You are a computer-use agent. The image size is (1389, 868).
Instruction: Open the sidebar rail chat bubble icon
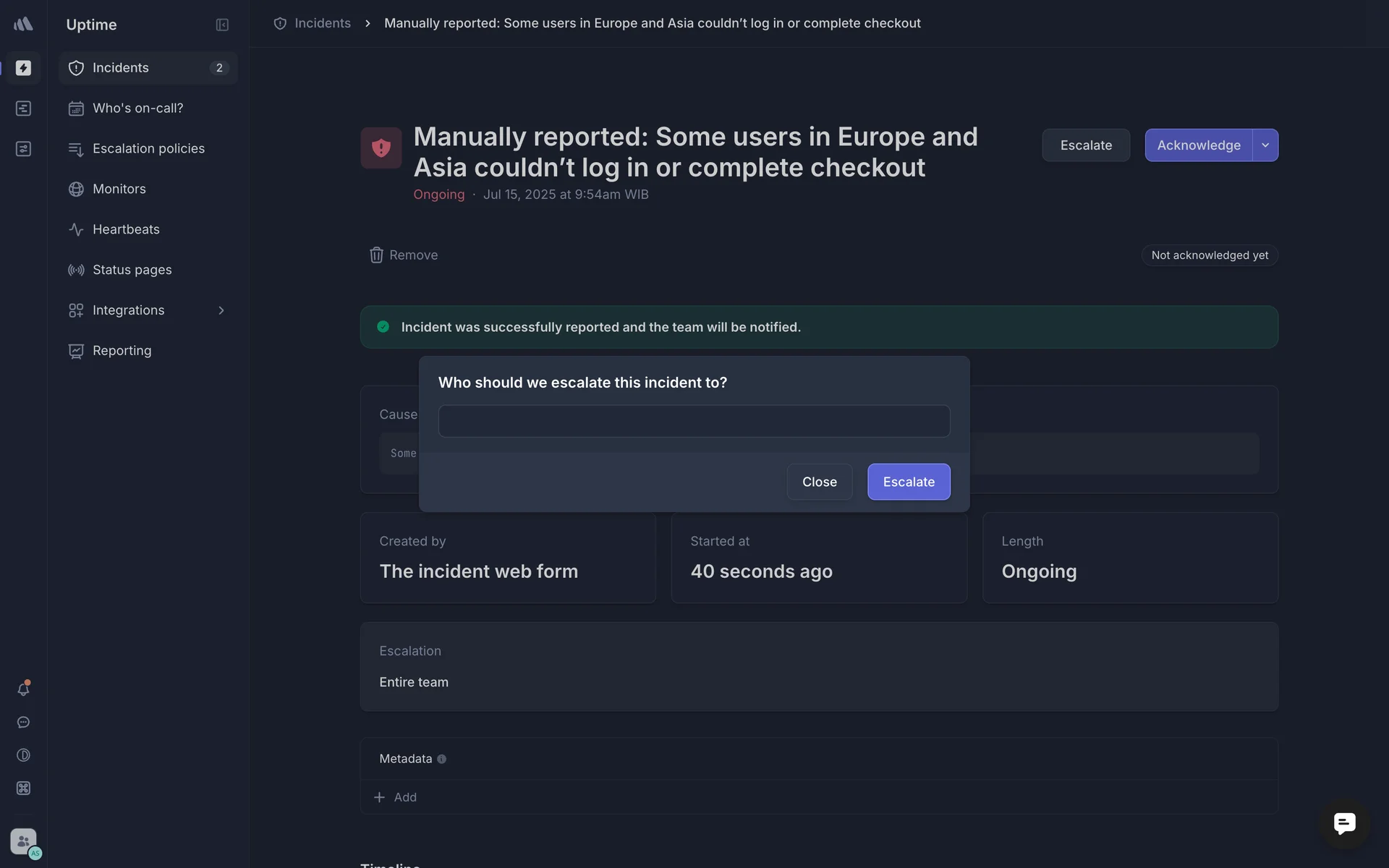click(23, 723)
